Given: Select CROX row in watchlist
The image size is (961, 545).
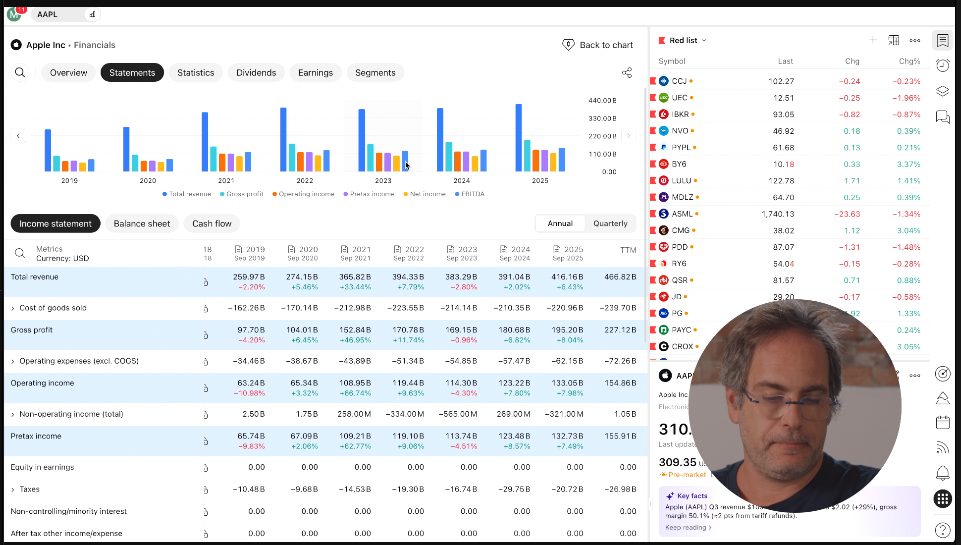Looking at the screenshot, I should (x=789, y=346).
